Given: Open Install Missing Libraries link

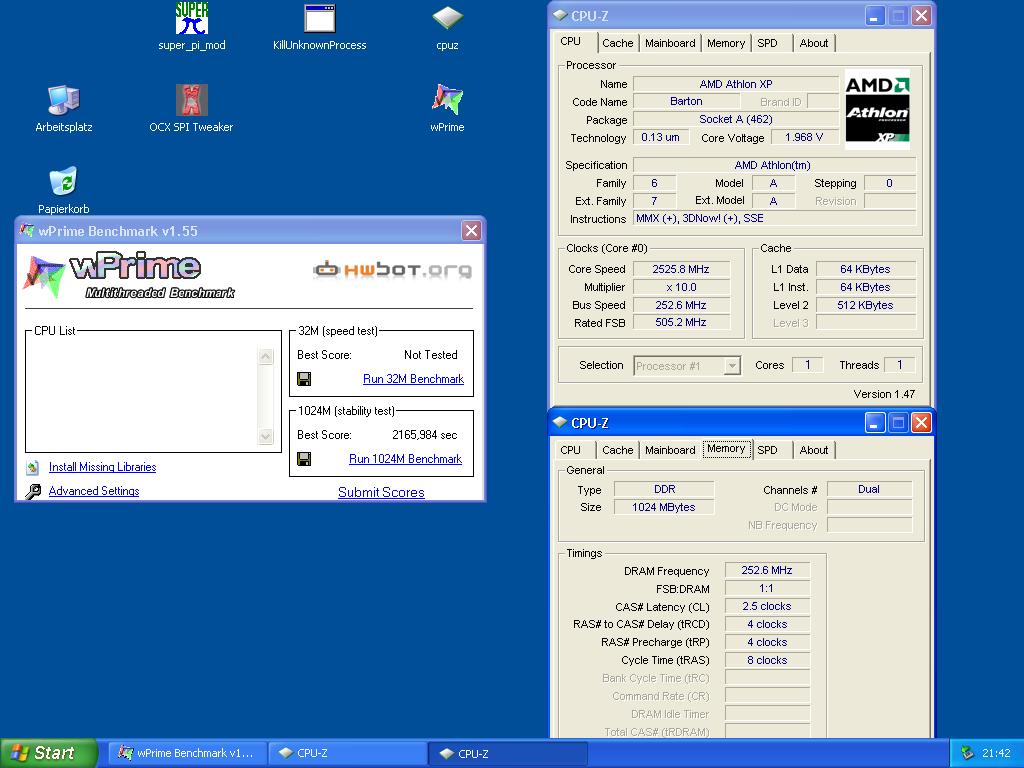Looking at the screenshot, I should pyautogui.click(x=103, y=467).
